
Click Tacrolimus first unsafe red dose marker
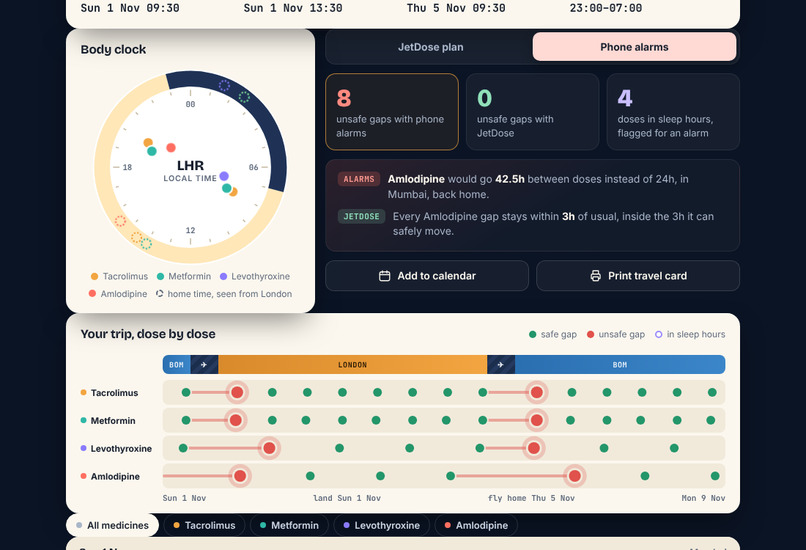coord(237,393)
